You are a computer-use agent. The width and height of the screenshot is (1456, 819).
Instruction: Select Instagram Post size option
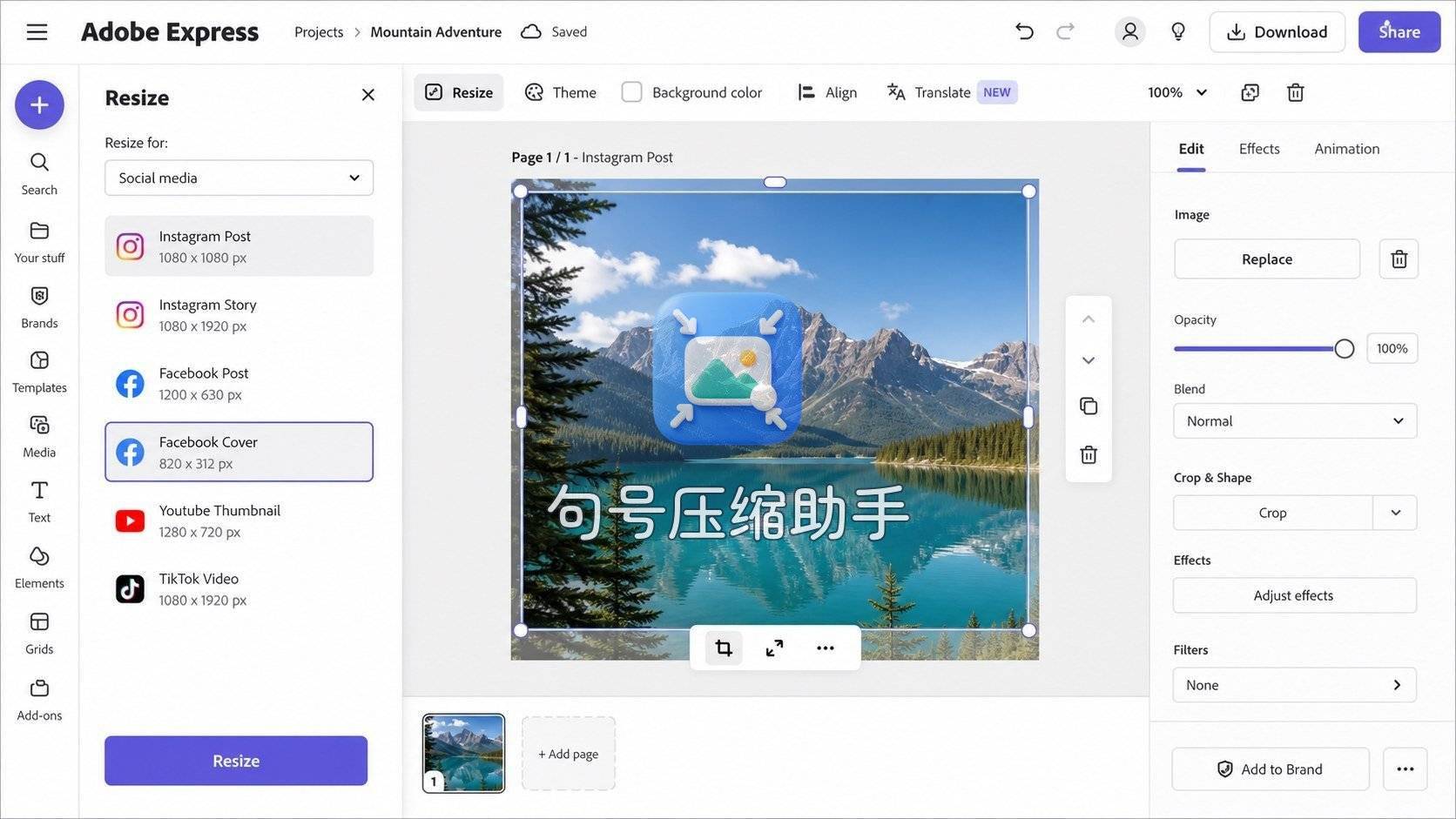tap(239, 246)
